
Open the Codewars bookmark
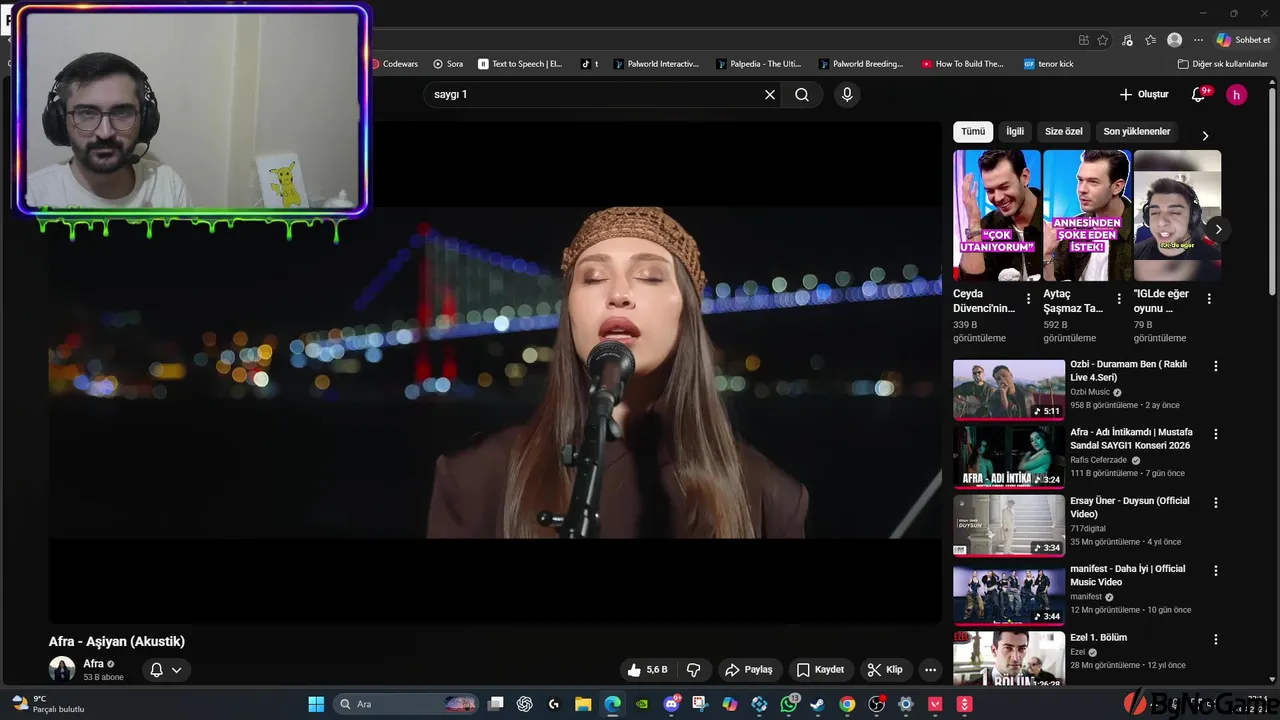point(395,64)
